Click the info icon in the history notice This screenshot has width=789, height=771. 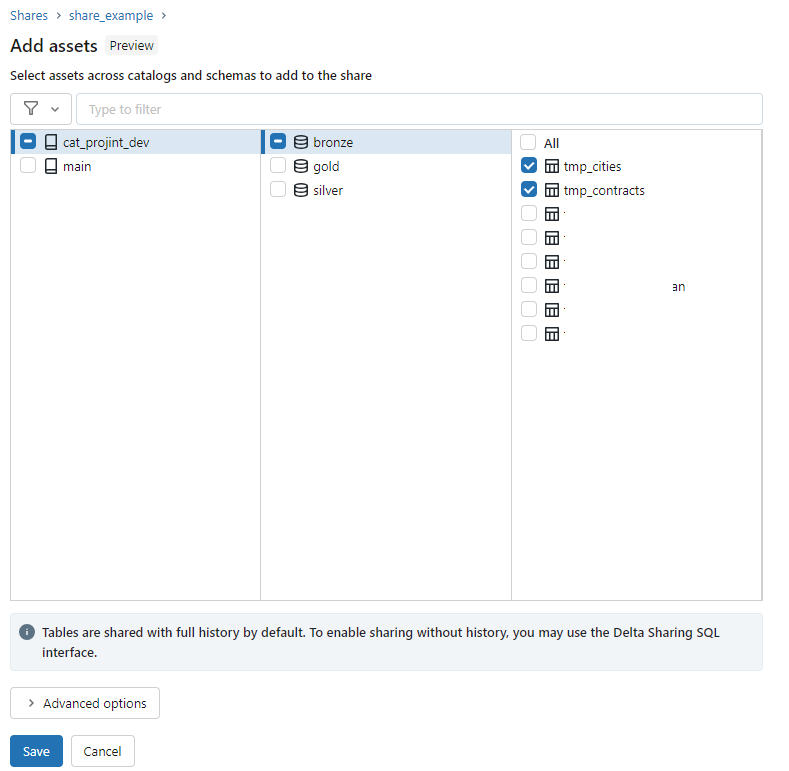pyautogui.click(x=27, y=632)
